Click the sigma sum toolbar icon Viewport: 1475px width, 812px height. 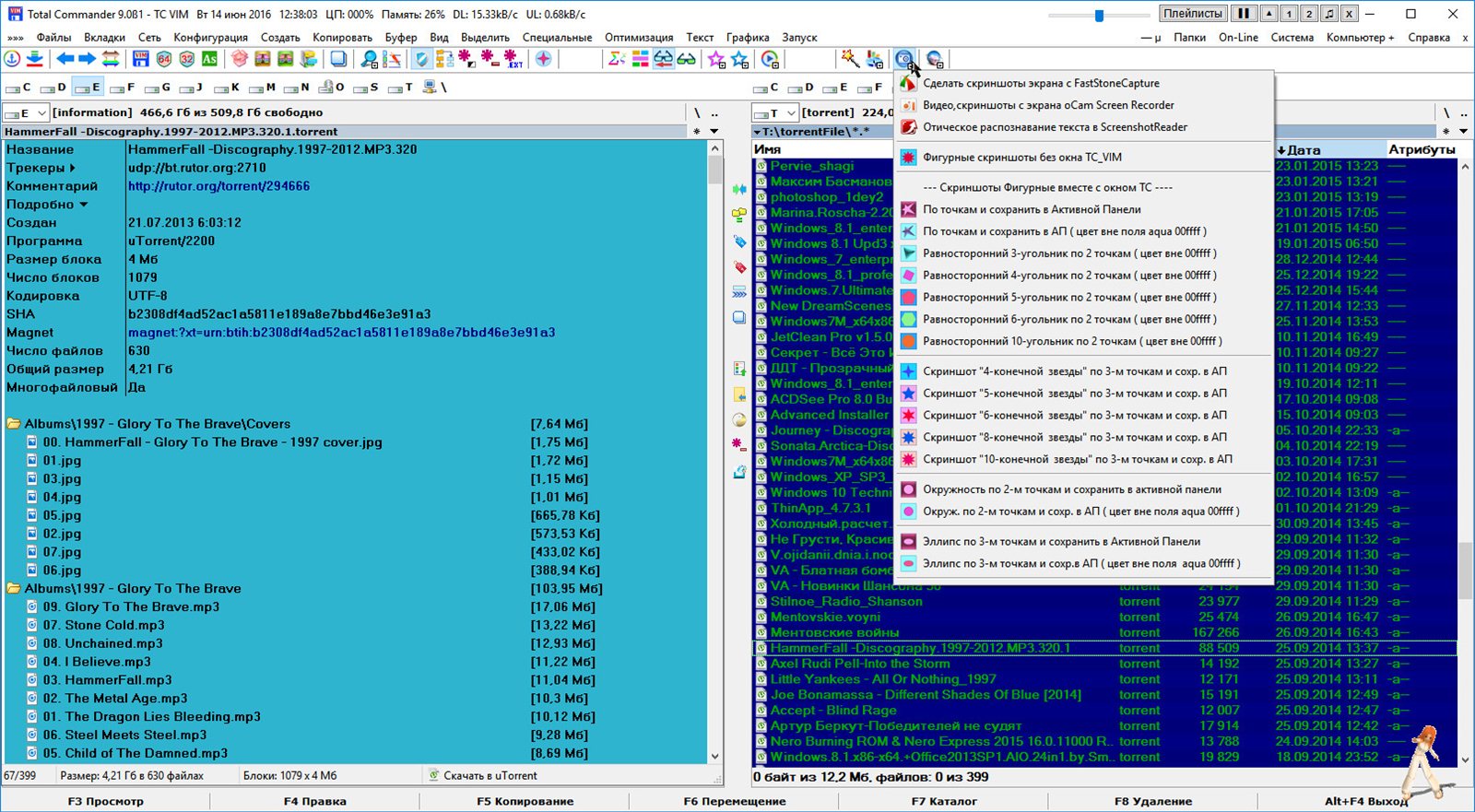[617, 59]
